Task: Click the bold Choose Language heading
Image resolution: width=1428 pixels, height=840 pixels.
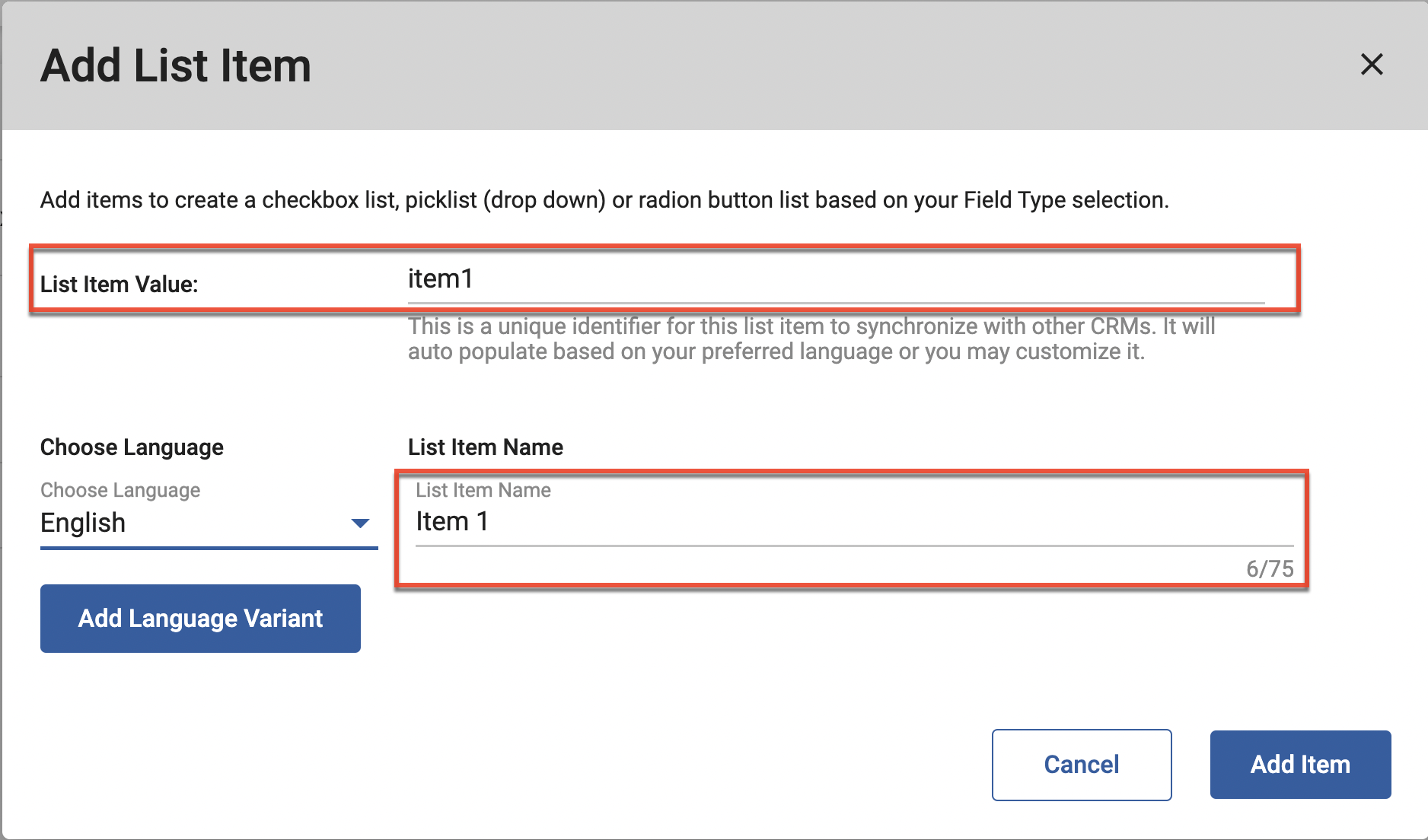Action: point(132,447)
